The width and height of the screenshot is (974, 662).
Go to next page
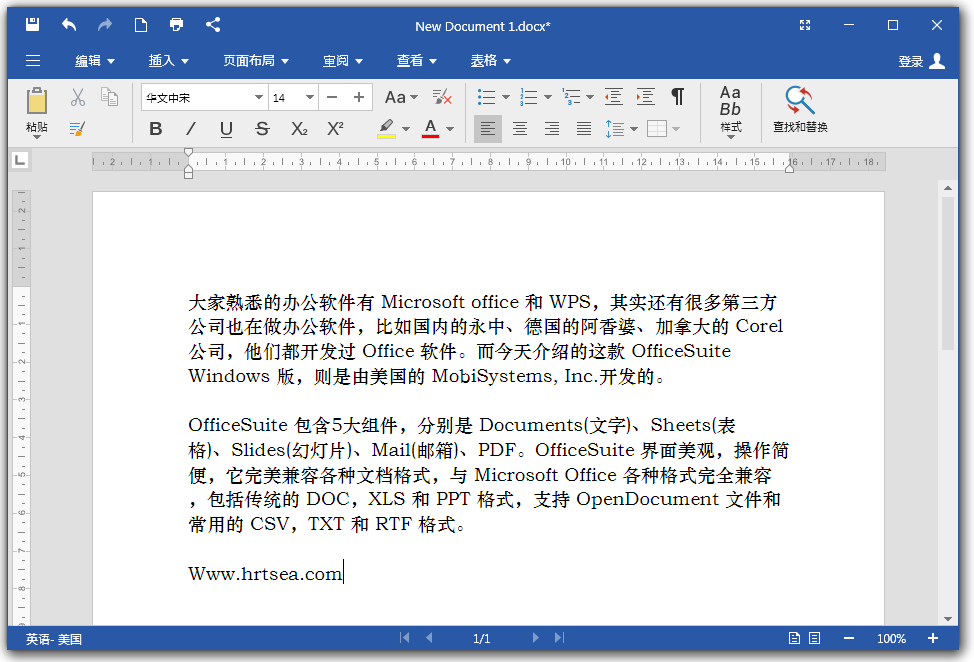tap(535, 638)
